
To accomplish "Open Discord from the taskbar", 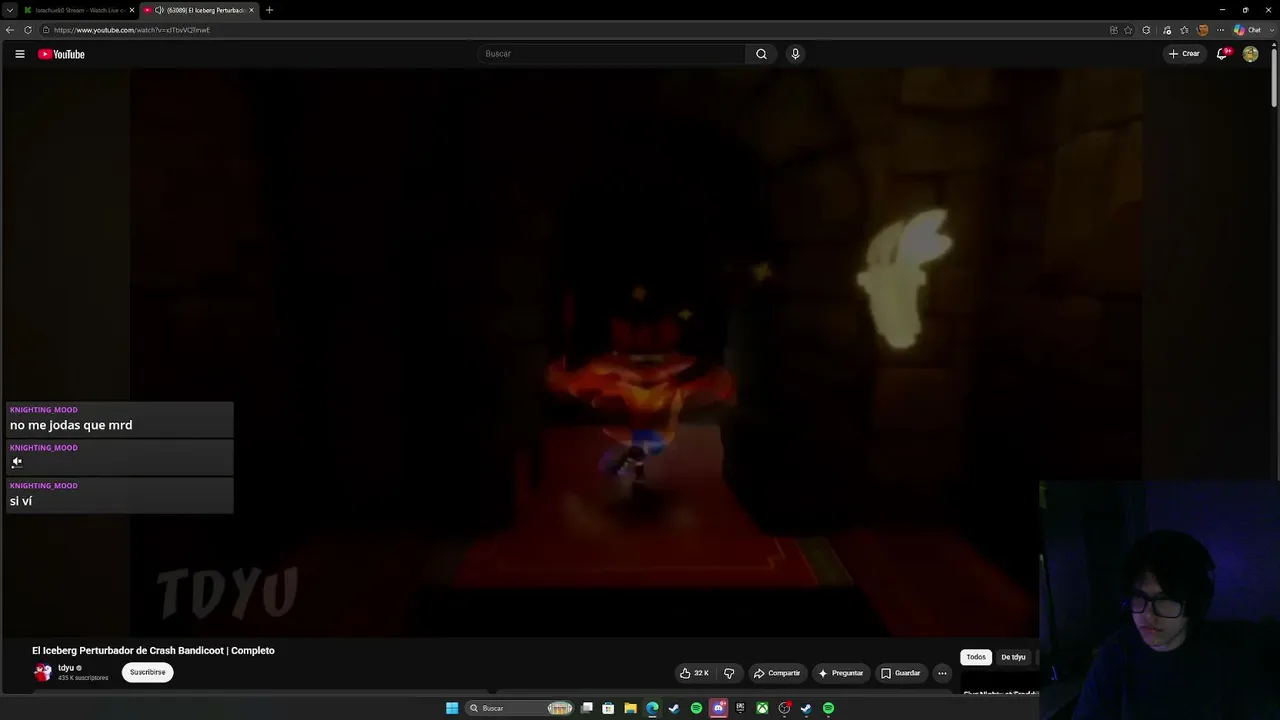I will pos(718,708).
